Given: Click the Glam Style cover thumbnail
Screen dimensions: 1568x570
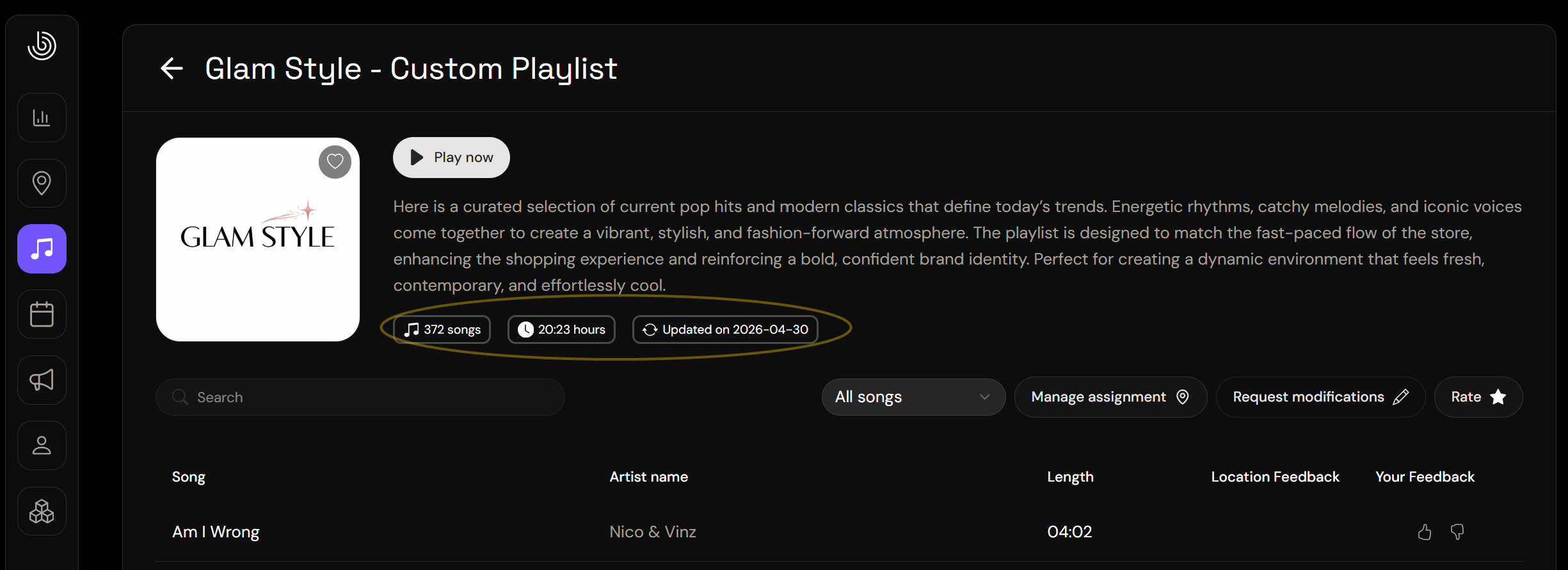Looking at the screenshot, I should point(258,240).
